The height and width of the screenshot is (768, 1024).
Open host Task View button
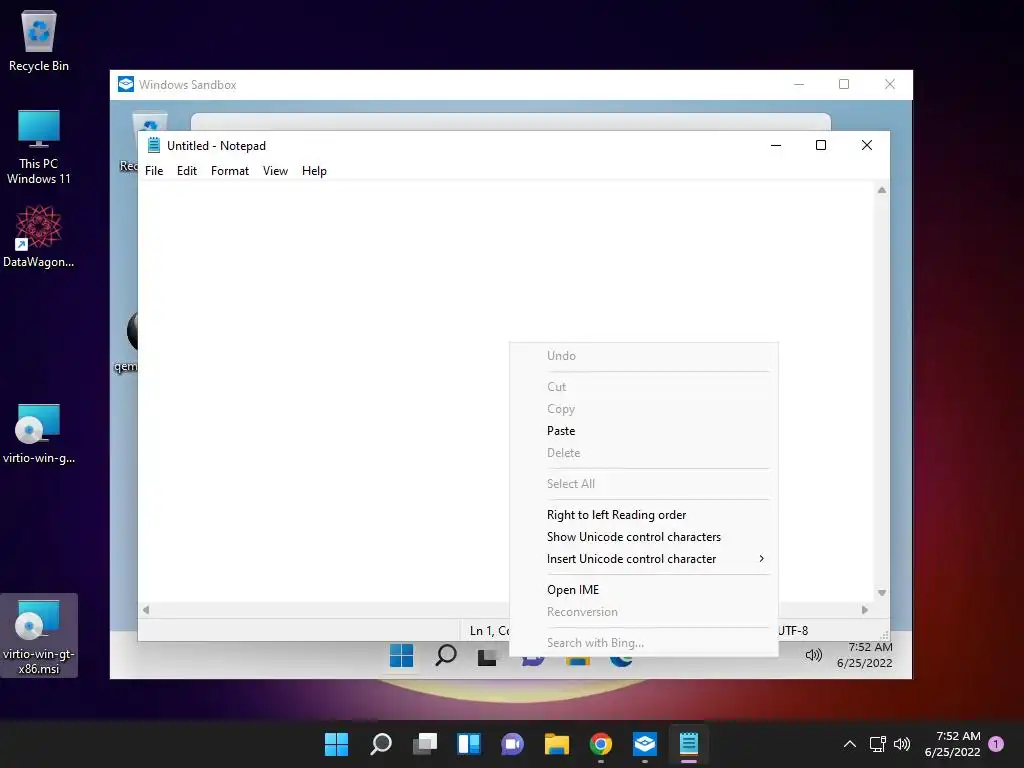(424, 744)
